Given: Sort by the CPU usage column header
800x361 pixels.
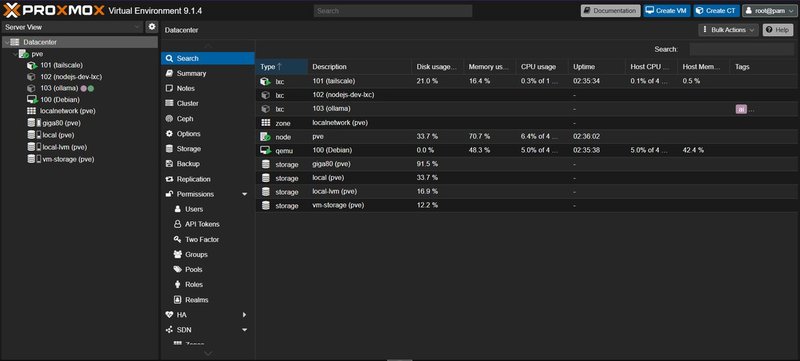Looking at the screenshot, I should (x=542, y=67).
